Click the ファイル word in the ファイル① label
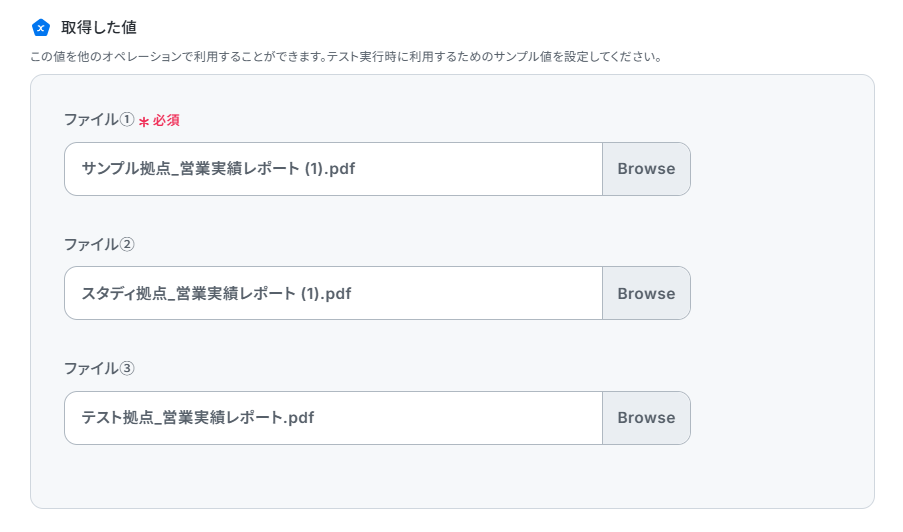 (x=92, y=119)
